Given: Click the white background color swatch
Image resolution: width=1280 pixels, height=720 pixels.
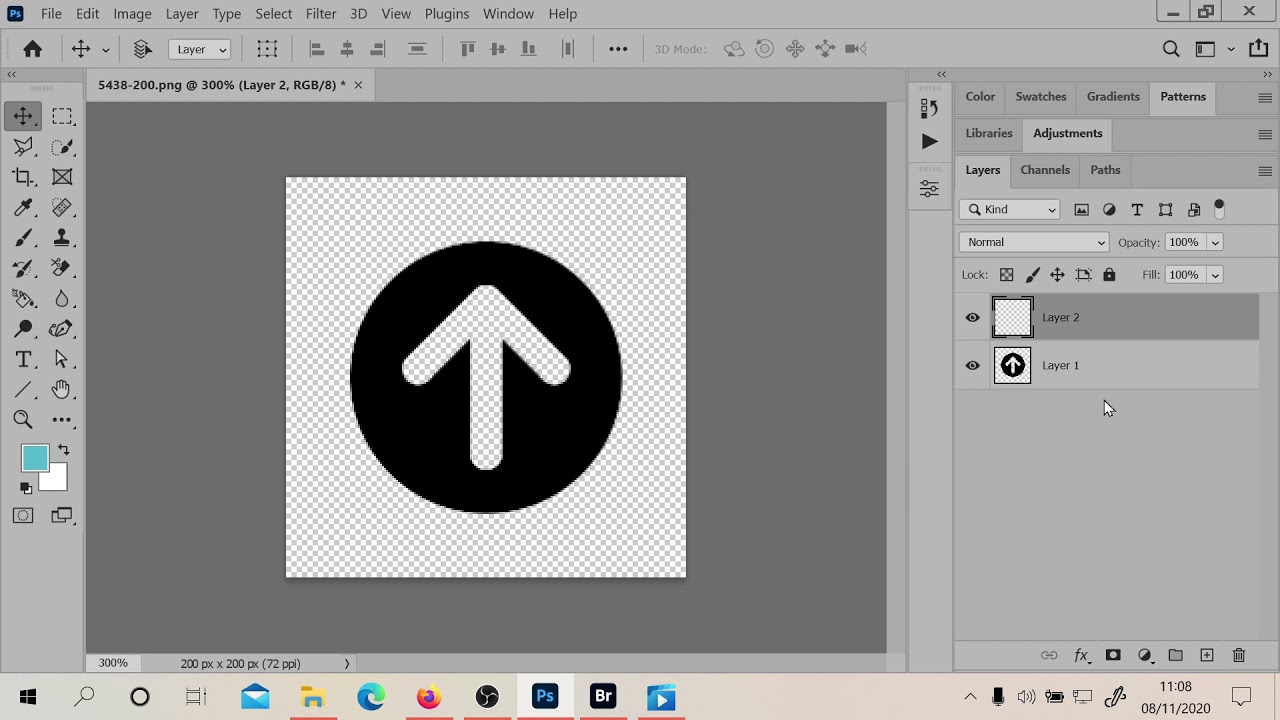Looking at the screenshot, I should (x=58, y=482).
